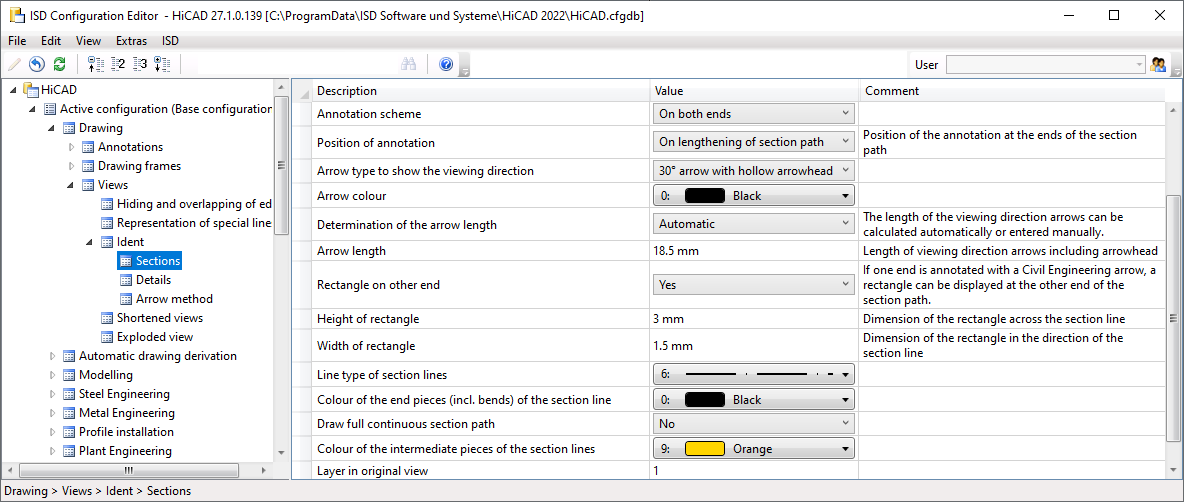Click the Description column header
This screenshot has width=1184, height=502.
480,91
